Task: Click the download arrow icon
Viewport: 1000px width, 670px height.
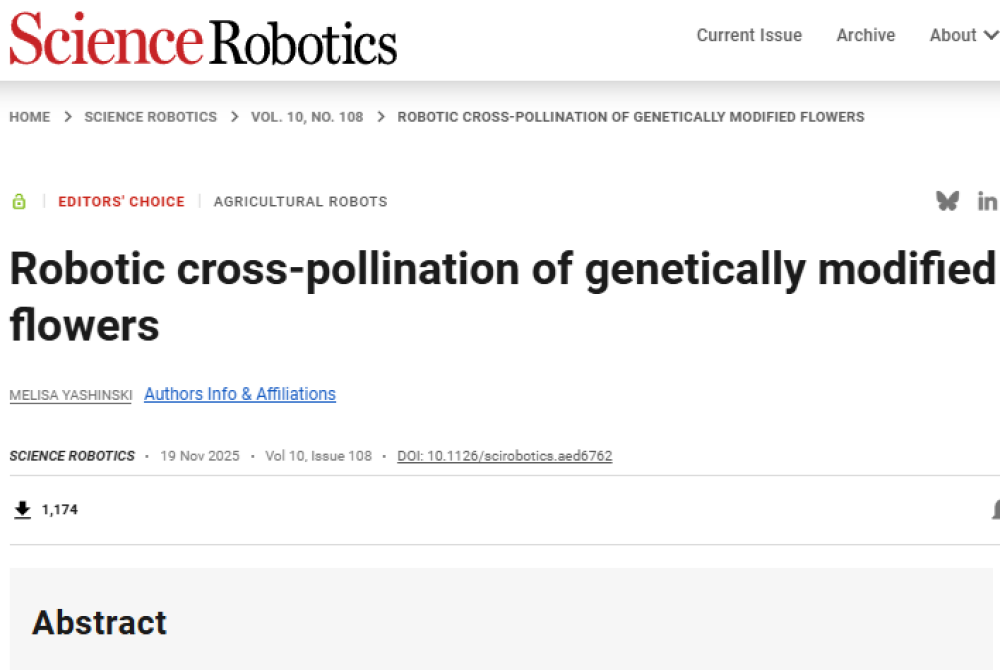Action: tap(22, 510)
